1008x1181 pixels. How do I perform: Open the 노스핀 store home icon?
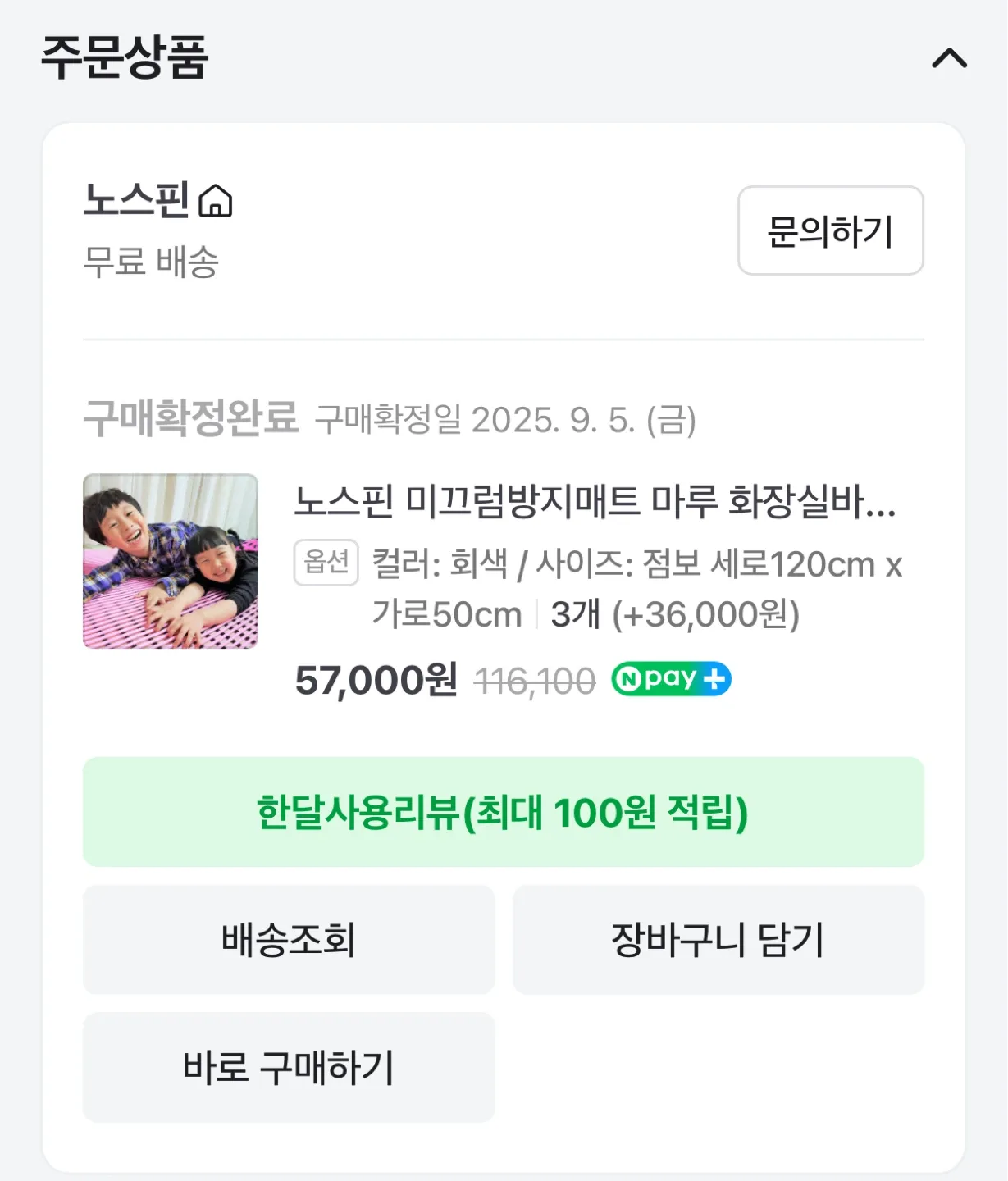point(216,201)
